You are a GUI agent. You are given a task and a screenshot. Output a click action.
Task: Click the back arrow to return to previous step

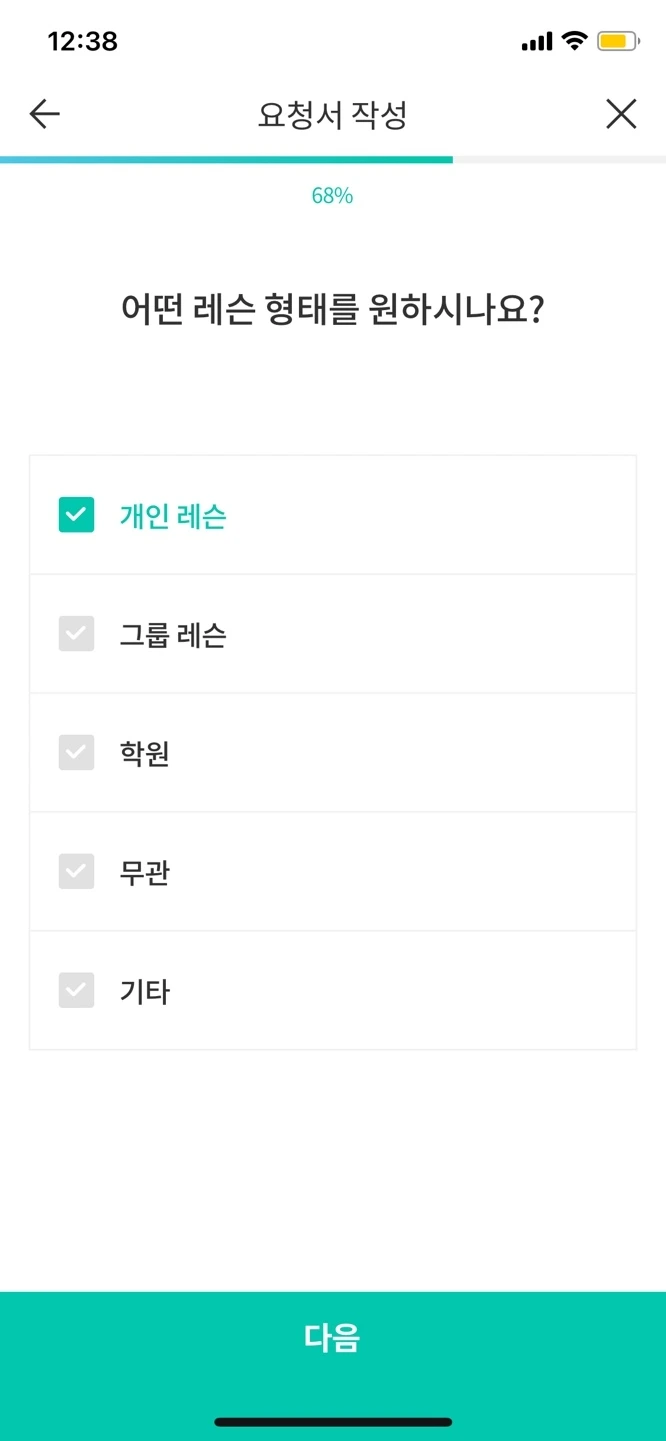pyautogui.click(x=43, y=113)
